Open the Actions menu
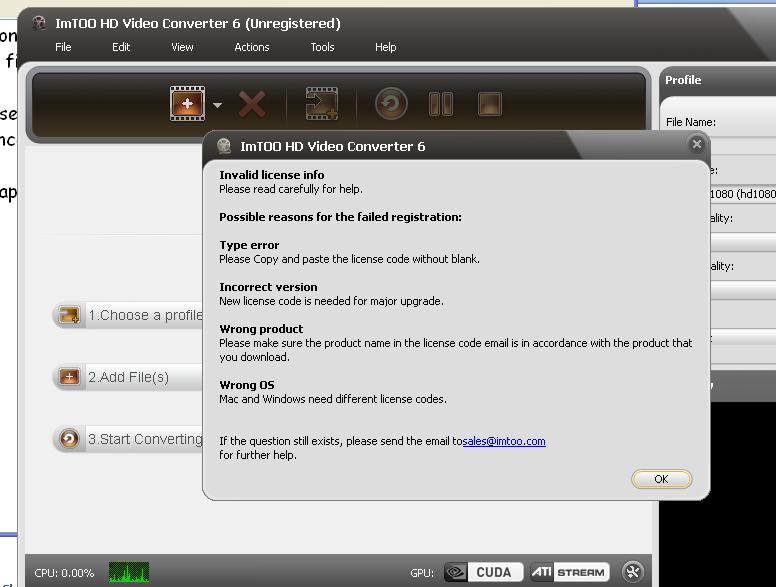The image size is (776, 587). pos(252,47)
